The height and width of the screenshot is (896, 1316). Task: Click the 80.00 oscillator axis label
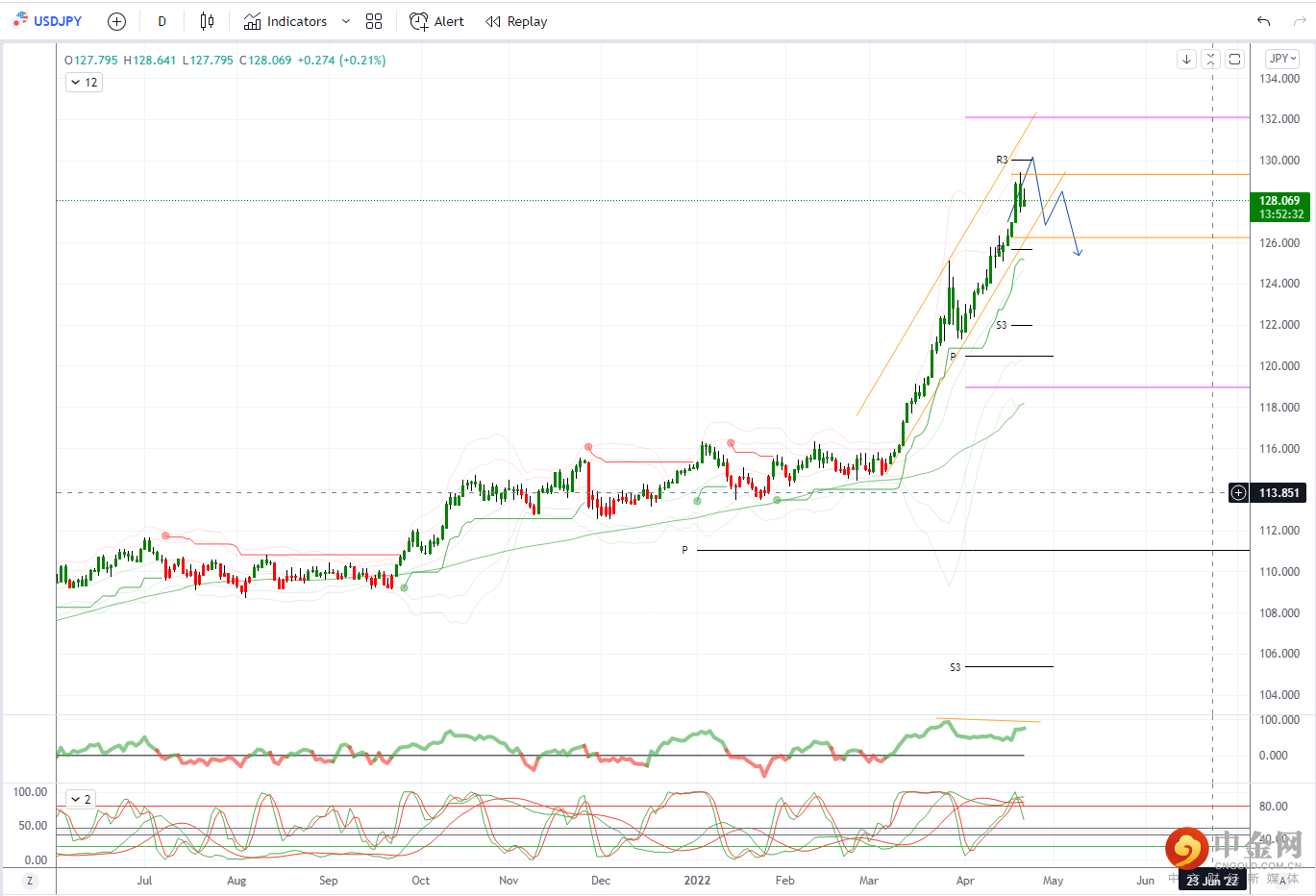click(1273, 807)
